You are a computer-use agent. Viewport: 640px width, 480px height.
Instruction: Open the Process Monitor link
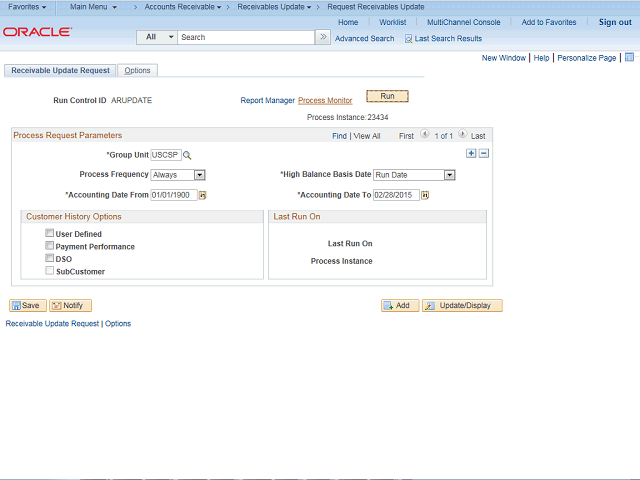point(325,100)
